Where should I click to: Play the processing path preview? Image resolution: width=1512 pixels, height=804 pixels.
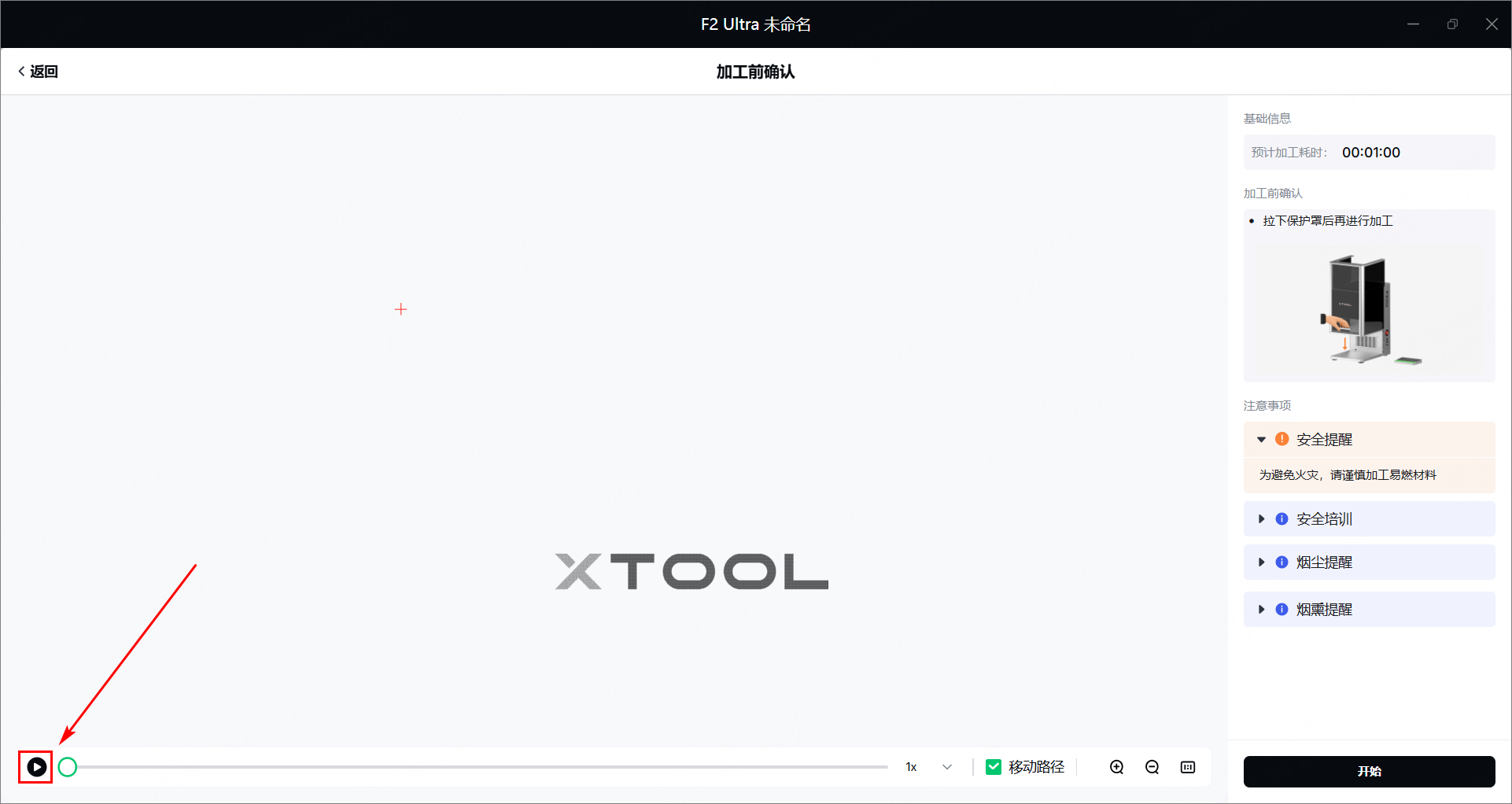(x=36, y=767)
